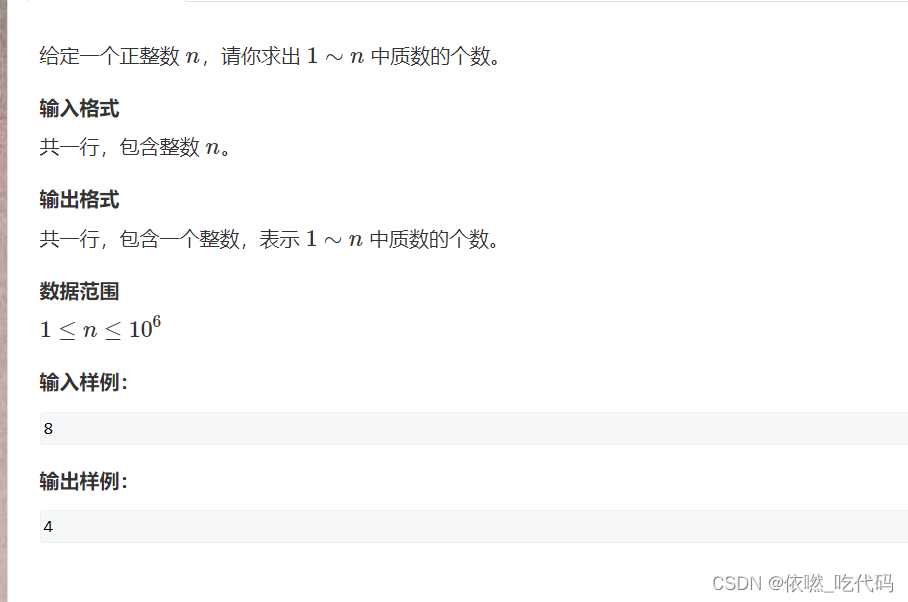
Task: Click the output sample box containing 4
Action: (x=474, y=526)
